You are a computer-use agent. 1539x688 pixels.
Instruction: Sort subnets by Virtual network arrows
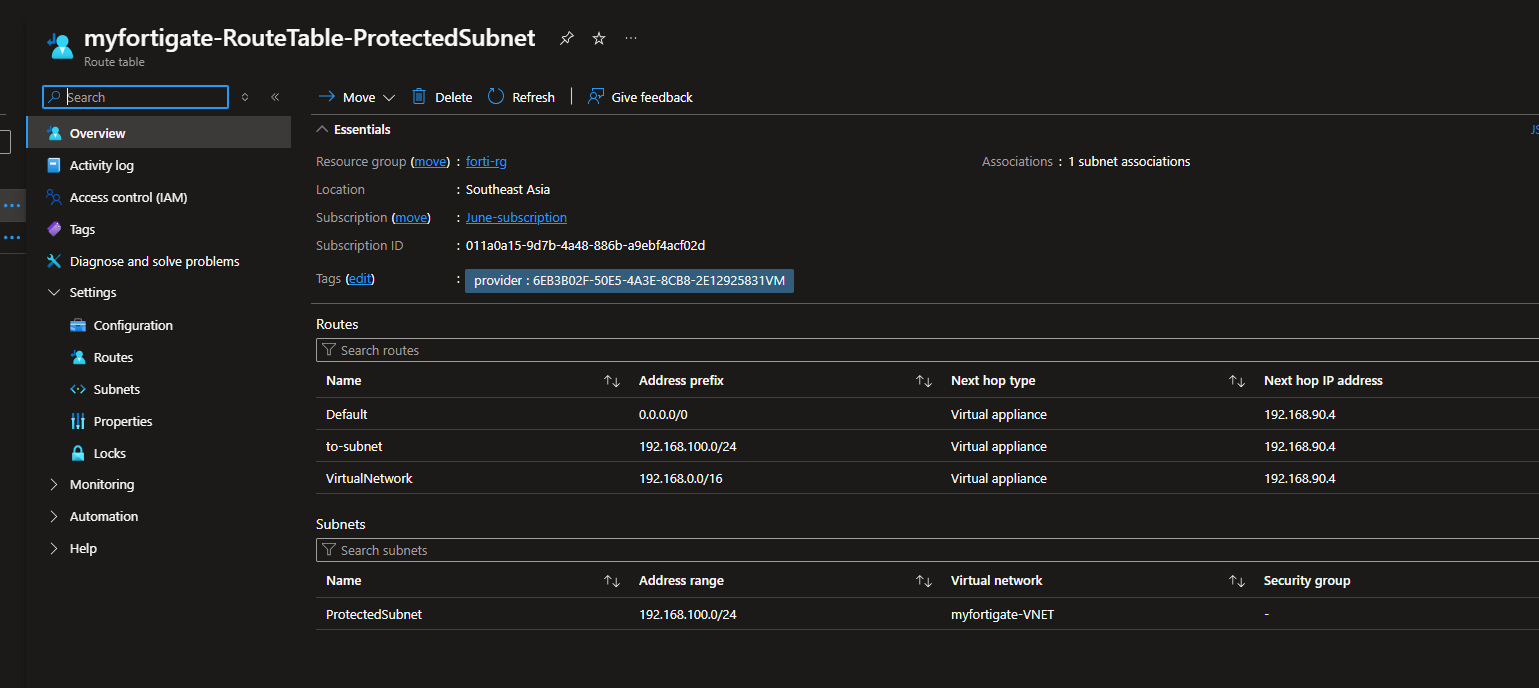coord(1237,581)
